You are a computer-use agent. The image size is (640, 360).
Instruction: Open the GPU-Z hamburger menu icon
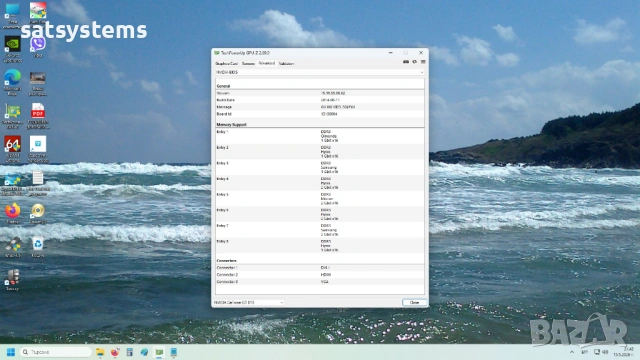423,62
